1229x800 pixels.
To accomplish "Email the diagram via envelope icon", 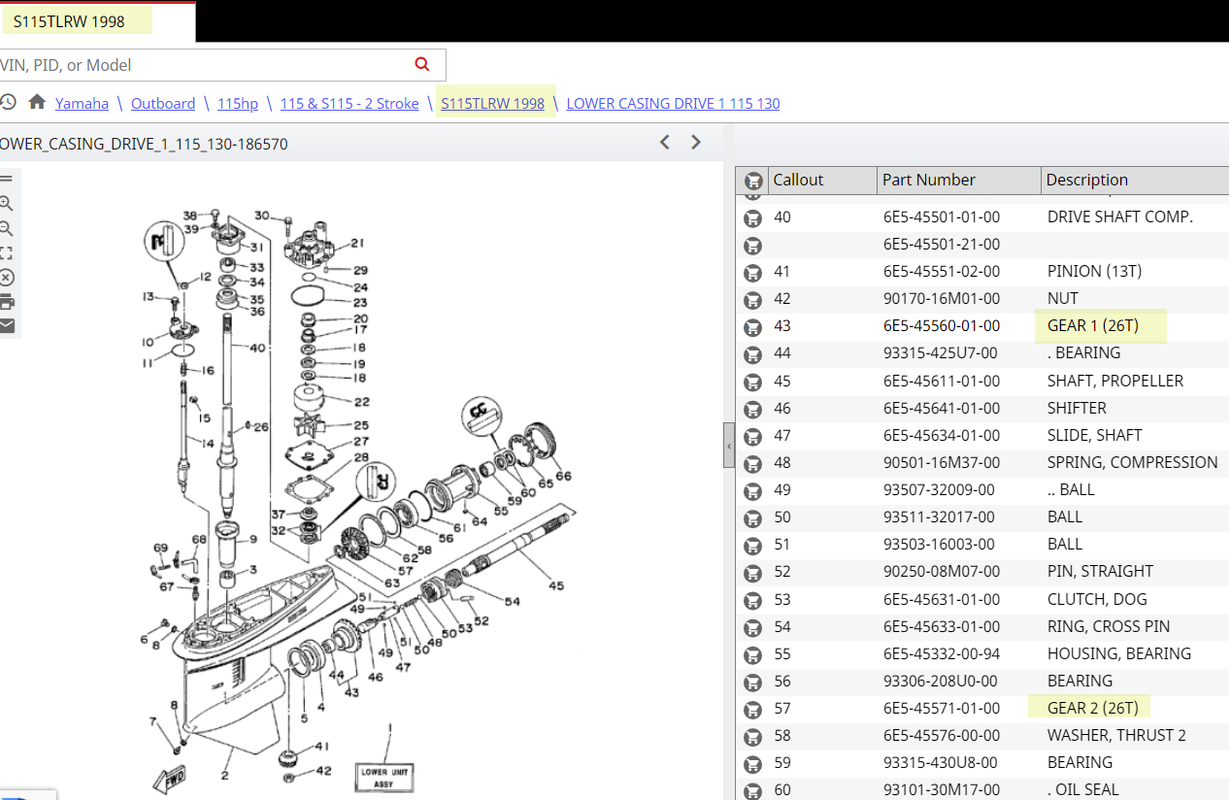I will point(6,326).
